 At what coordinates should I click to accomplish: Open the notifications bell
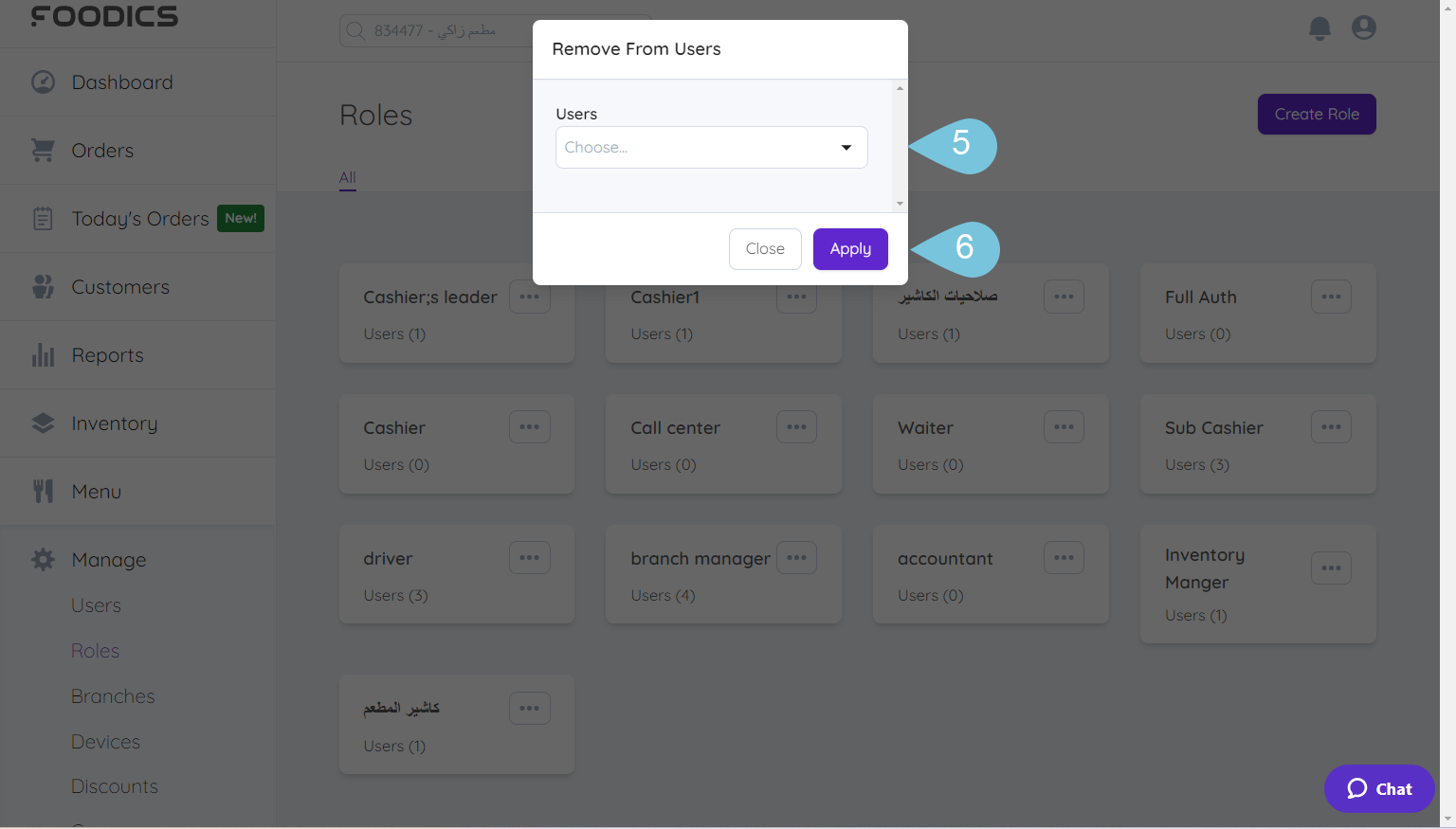(1319, 28)
